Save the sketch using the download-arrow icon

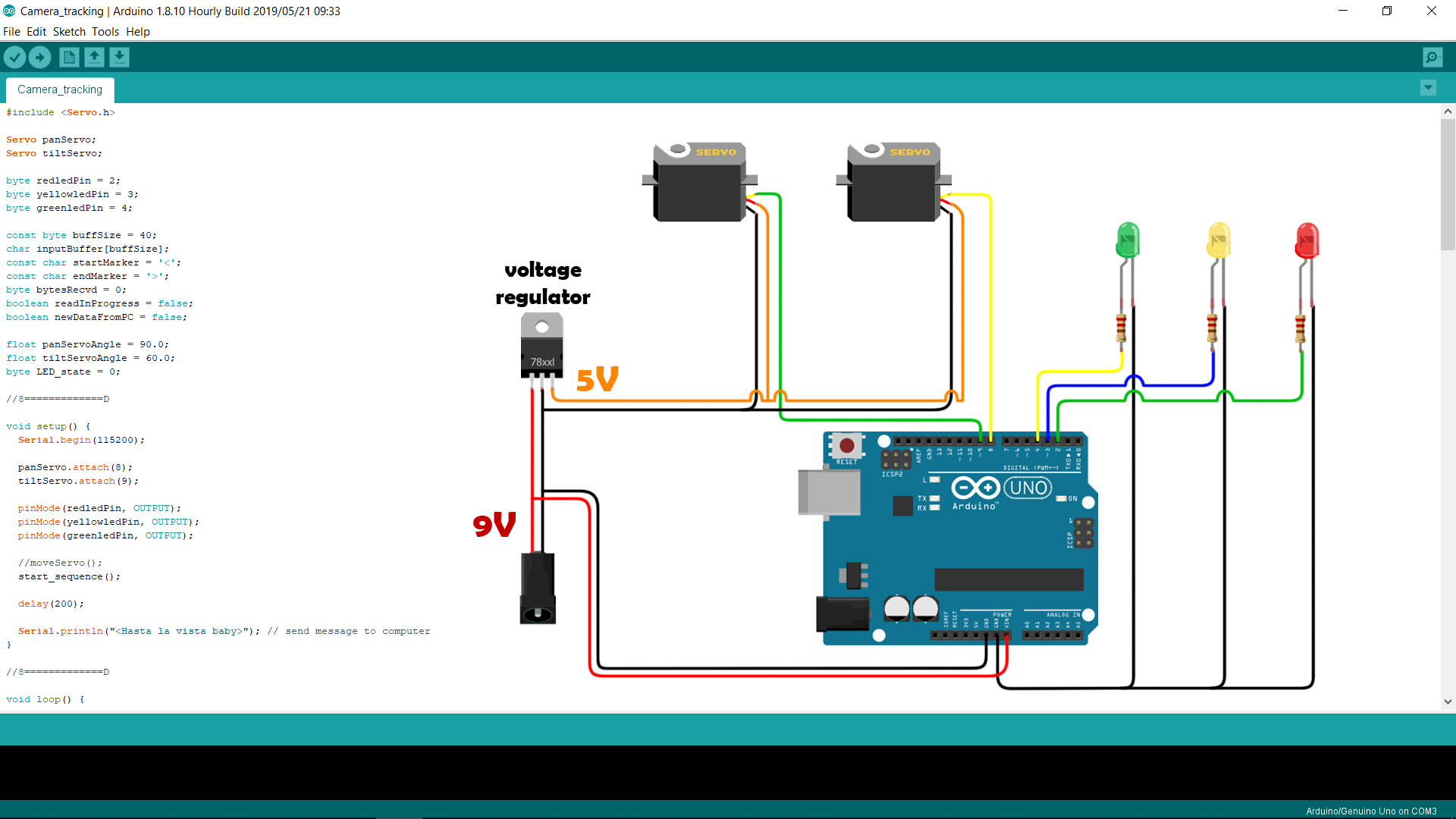[119, 57]
